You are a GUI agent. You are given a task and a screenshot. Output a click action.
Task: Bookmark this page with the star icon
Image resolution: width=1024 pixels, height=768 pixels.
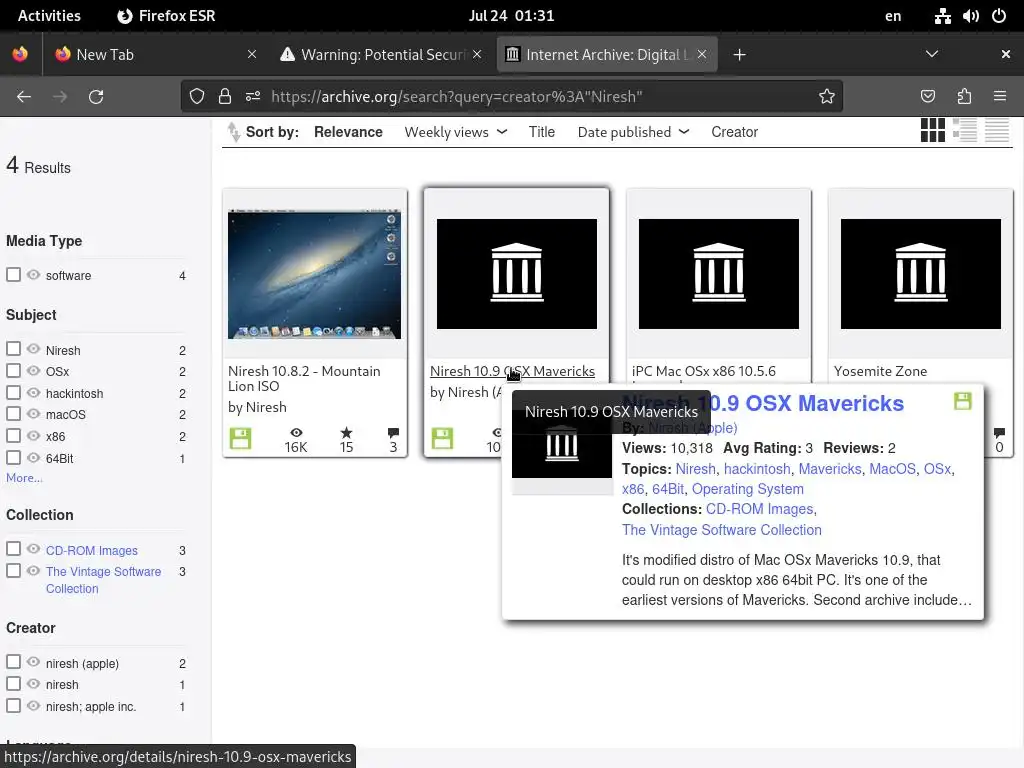(x=827, y=97)
